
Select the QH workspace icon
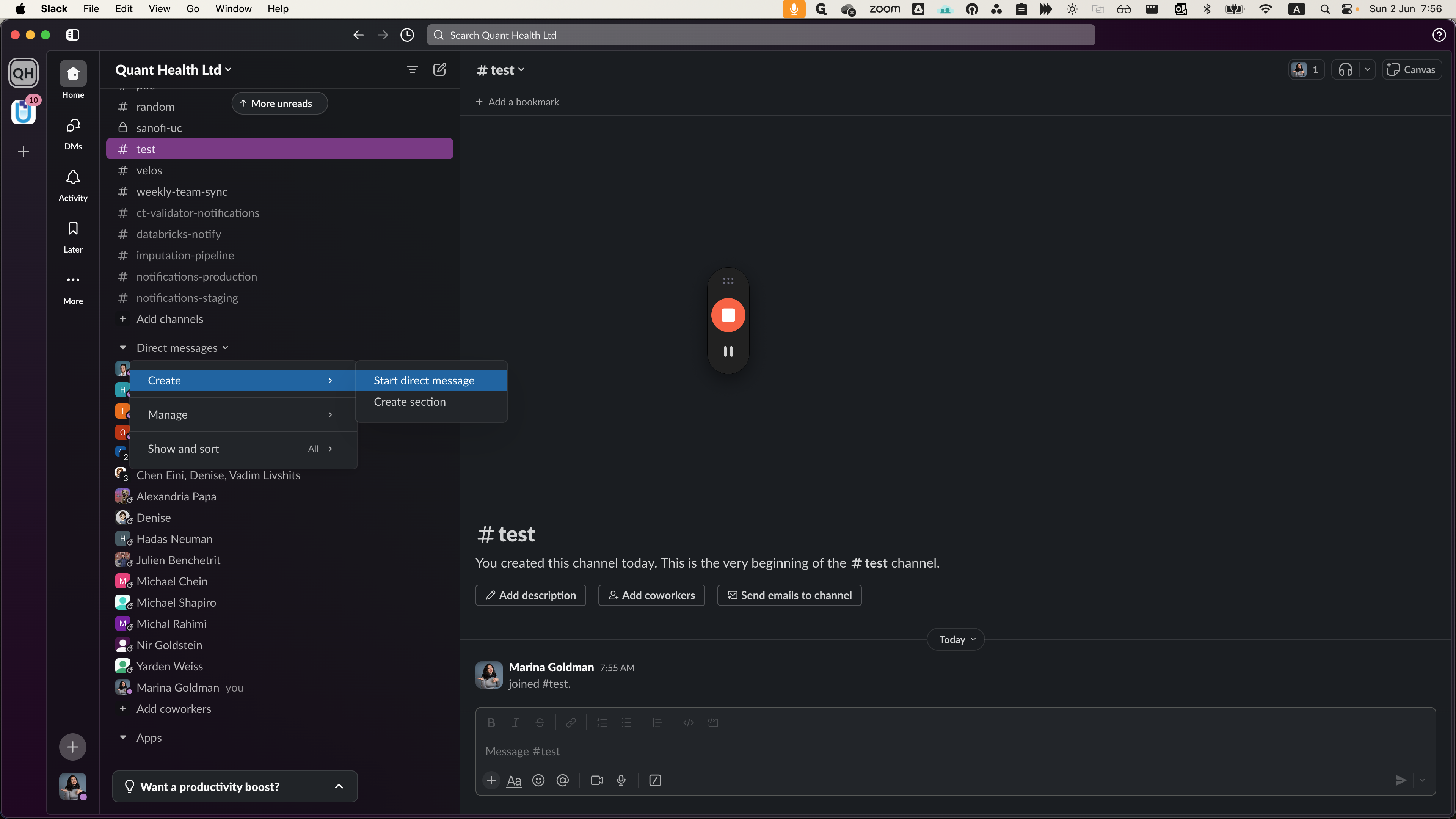click(x=23, y=73)
